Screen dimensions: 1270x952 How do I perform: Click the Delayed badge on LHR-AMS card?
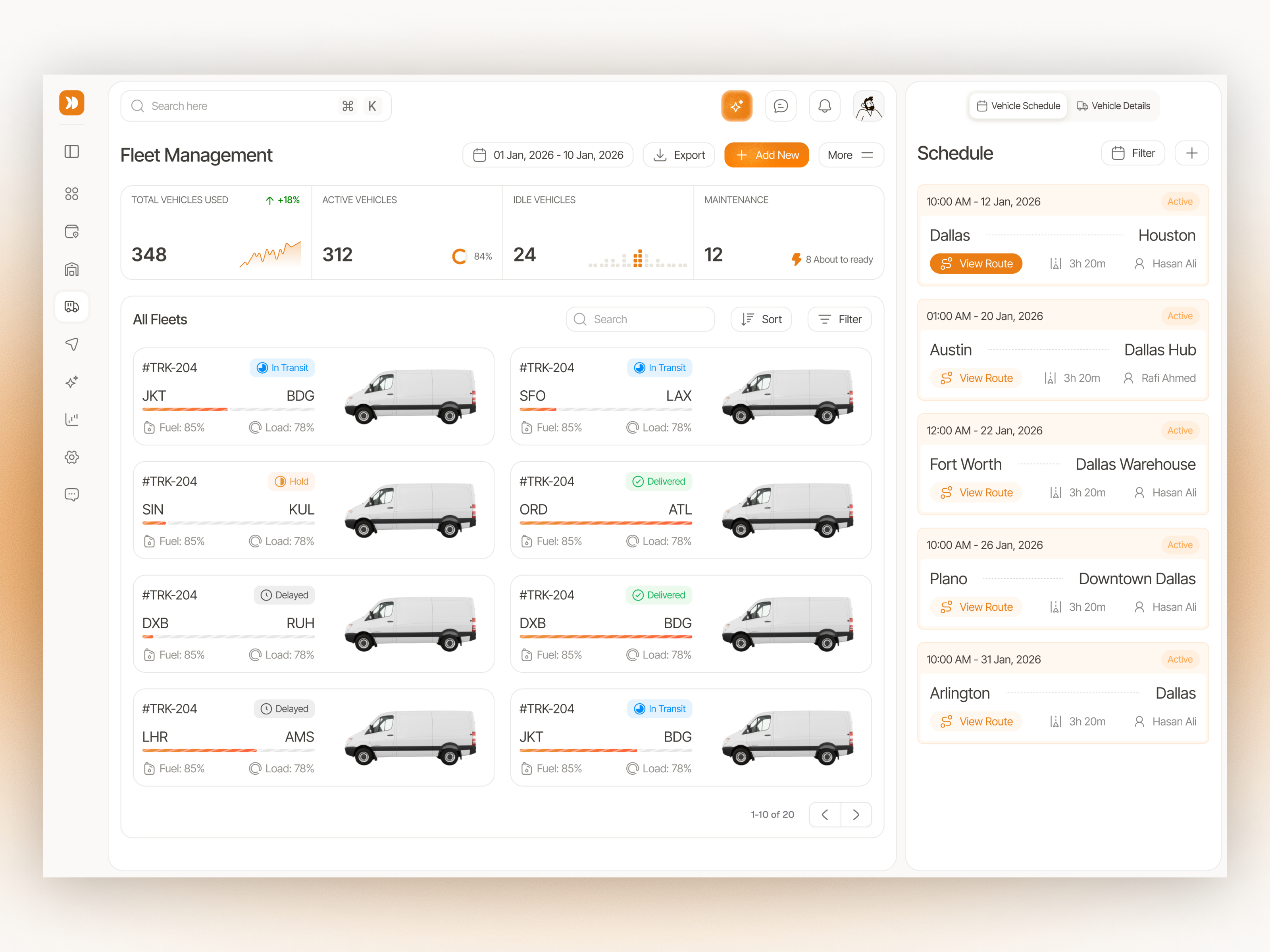click(284, 709)
